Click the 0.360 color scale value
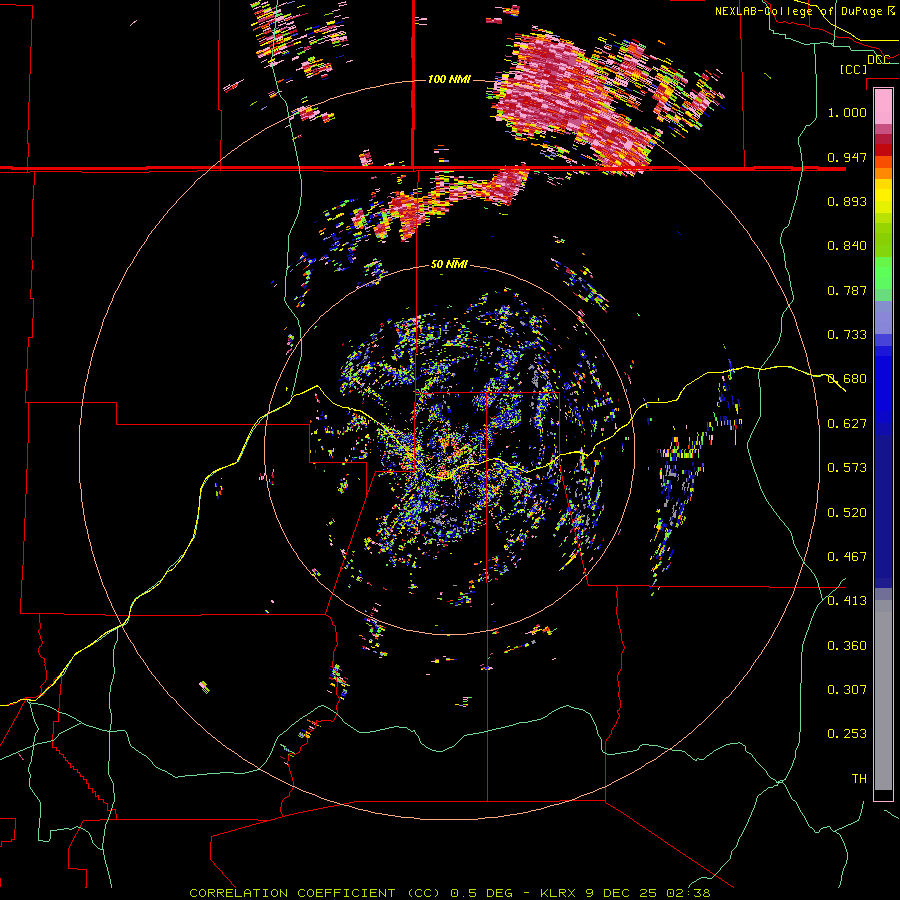Screen dimensions: 900x900 click(x=847, y=646)
